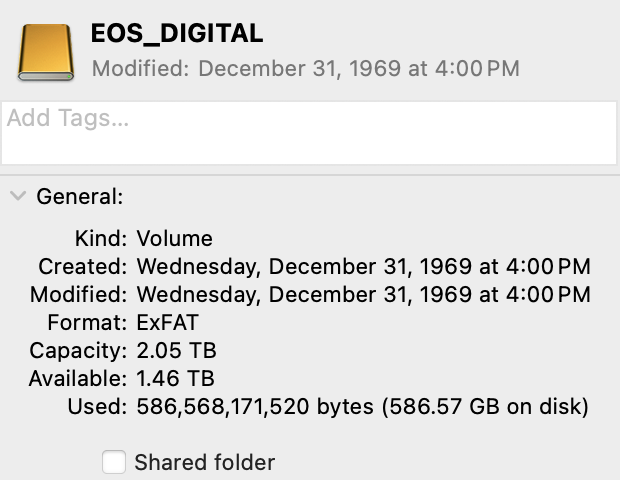Click the General section heading label
Screen dimensions: 620x480
coord(80,197)
